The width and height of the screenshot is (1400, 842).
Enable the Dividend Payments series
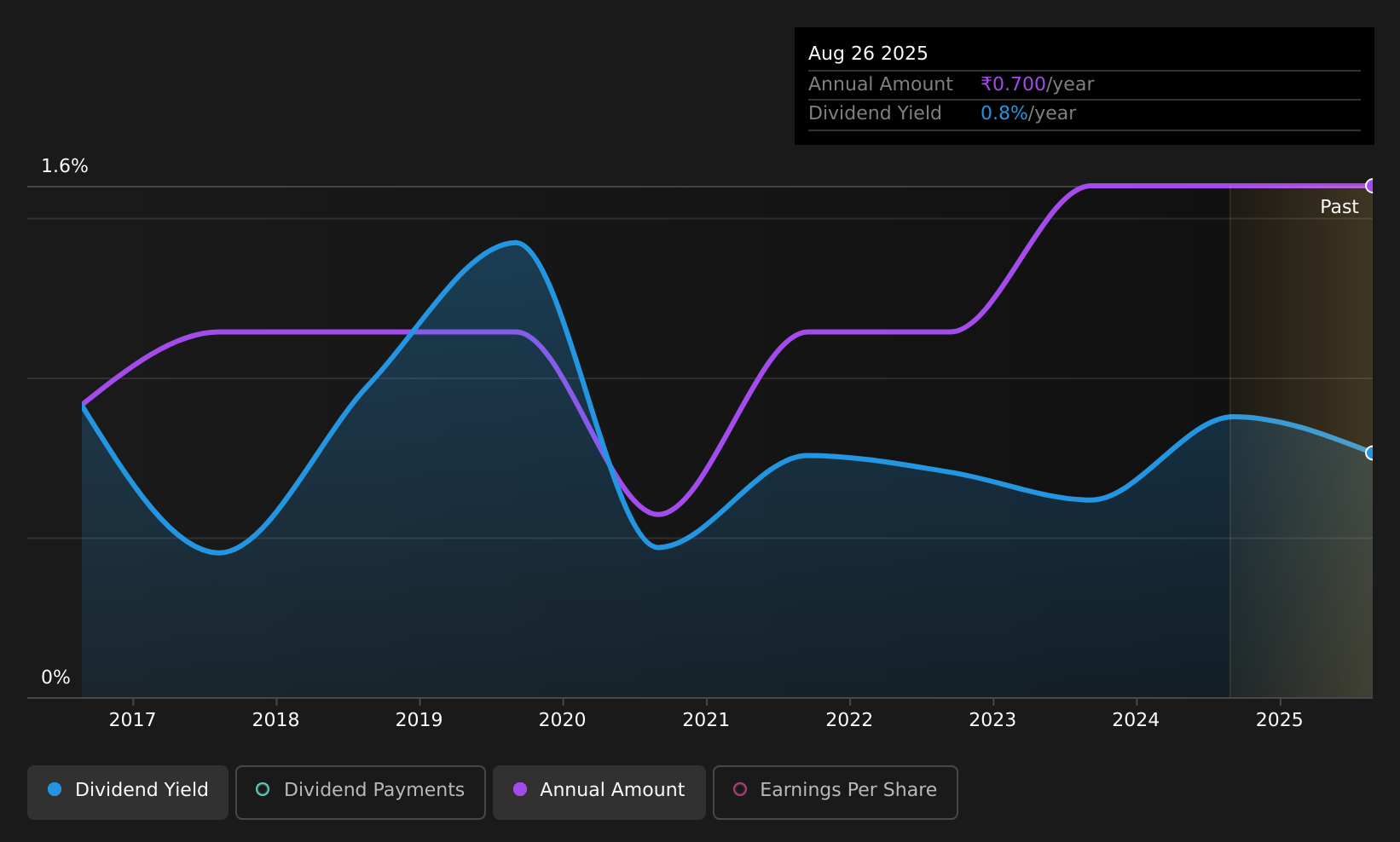[x=361, y=792]
